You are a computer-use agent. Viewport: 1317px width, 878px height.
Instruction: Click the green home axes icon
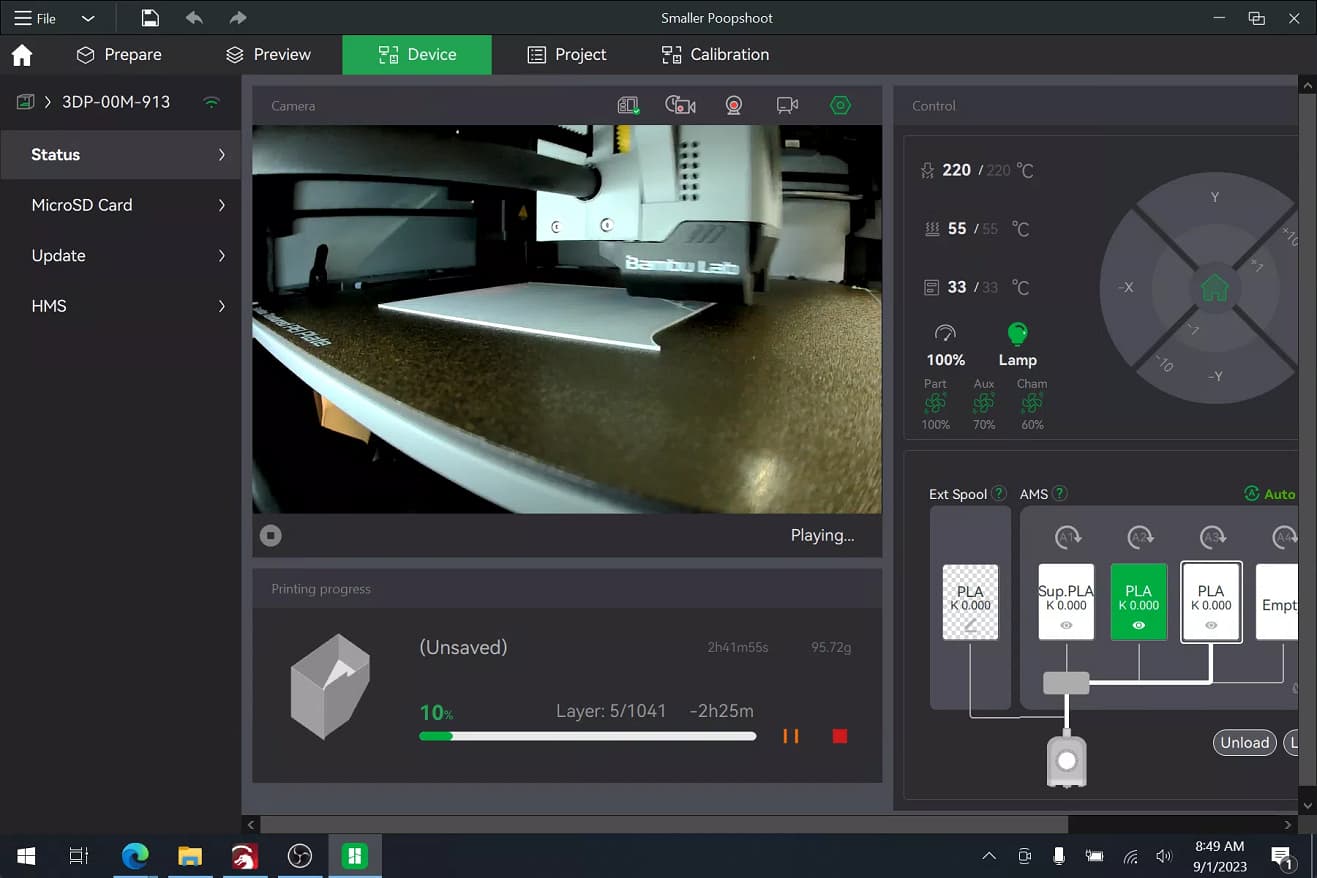tap(1214, 288)
